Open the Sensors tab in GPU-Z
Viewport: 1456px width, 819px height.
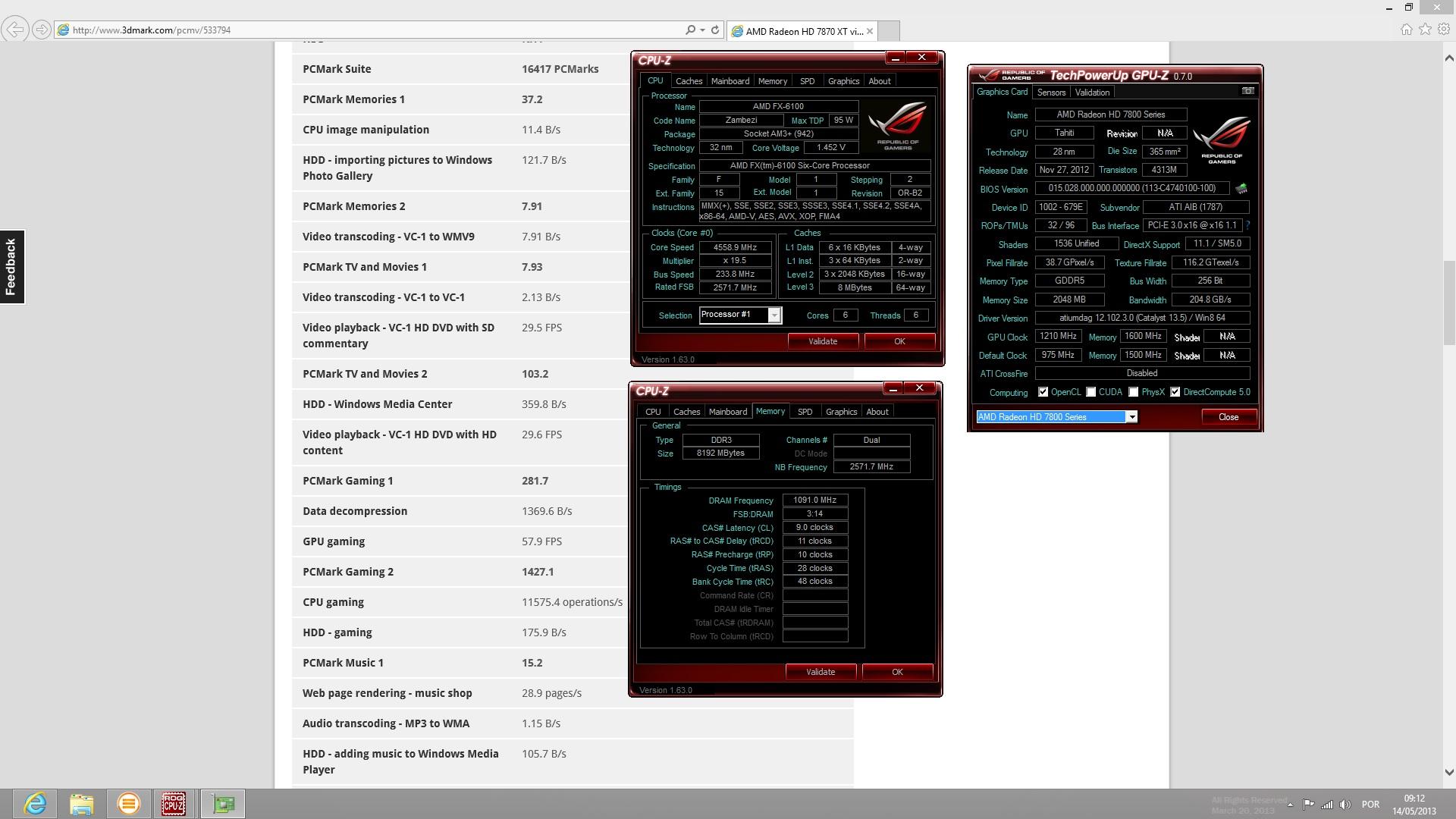tap(1051, 93)
